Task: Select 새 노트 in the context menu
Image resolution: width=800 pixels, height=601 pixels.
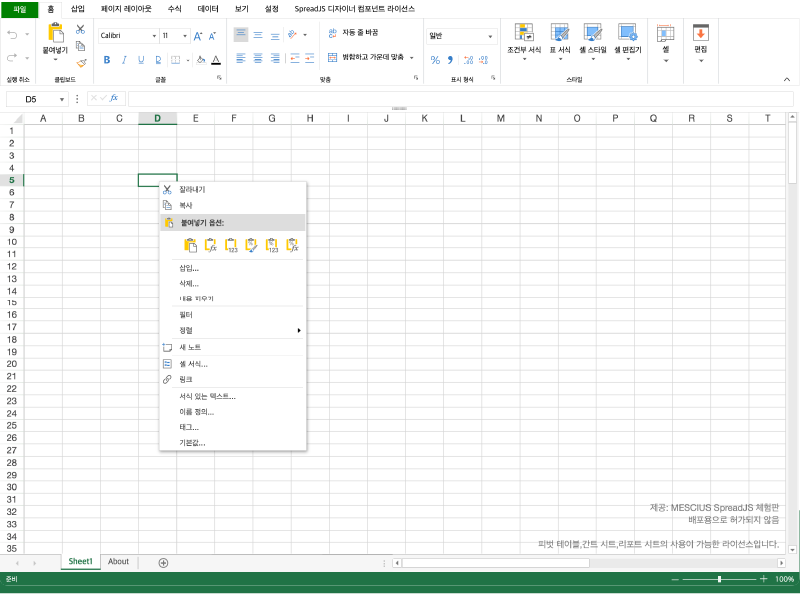Action: 233,347
